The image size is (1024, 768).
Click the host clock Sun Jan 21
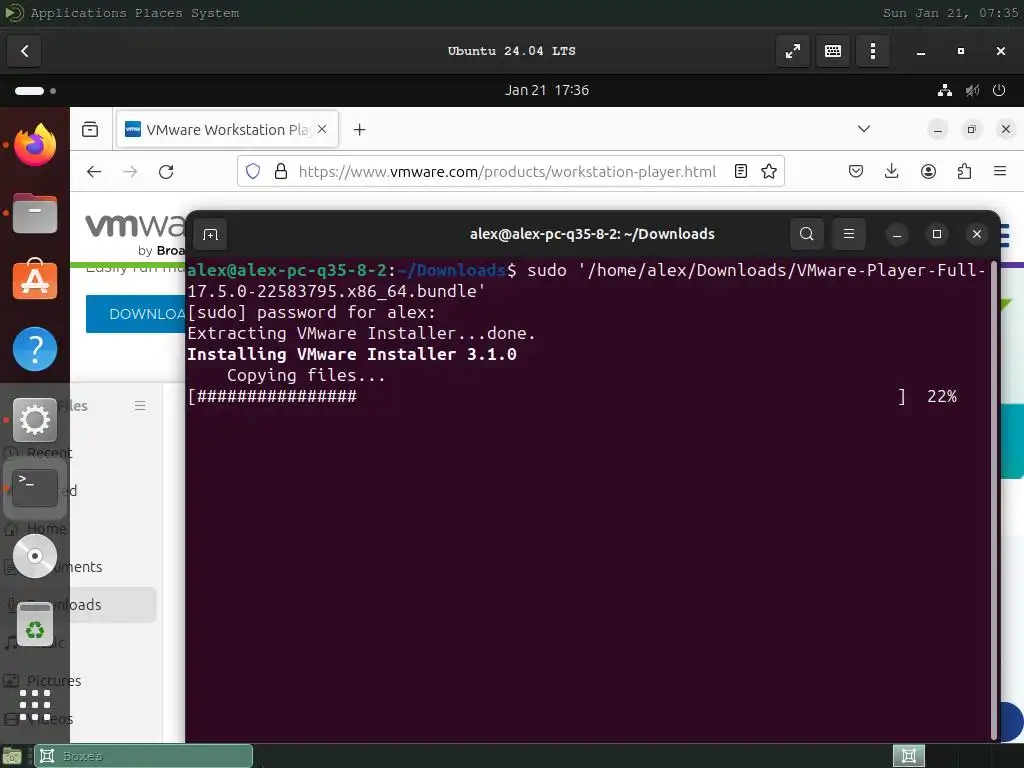coord(950,13)
